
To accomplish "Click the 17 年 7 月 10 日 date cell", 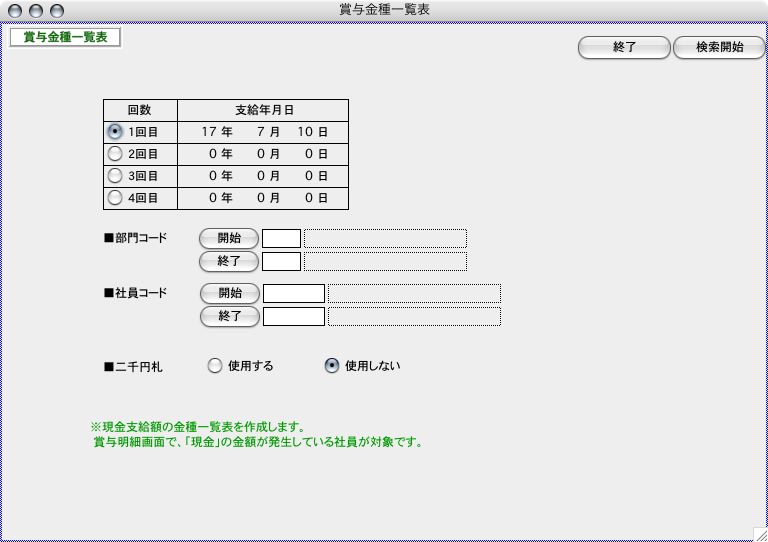I will click(263, 132).
